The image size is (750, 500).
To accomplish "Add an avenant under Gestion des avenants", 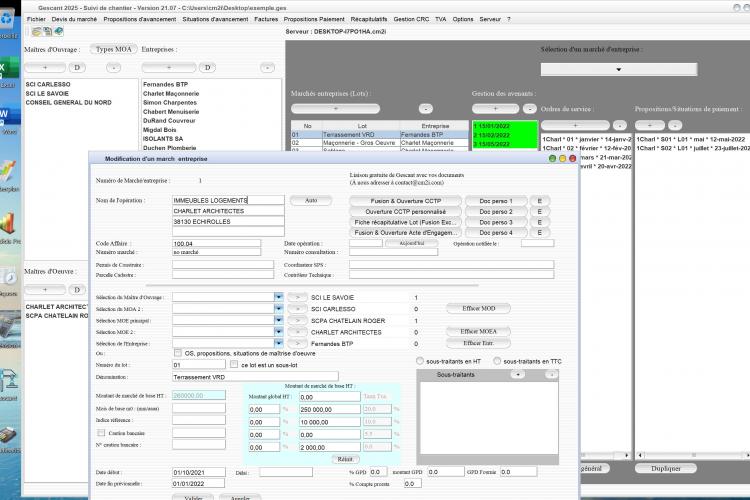I will (x=495, y=109).
